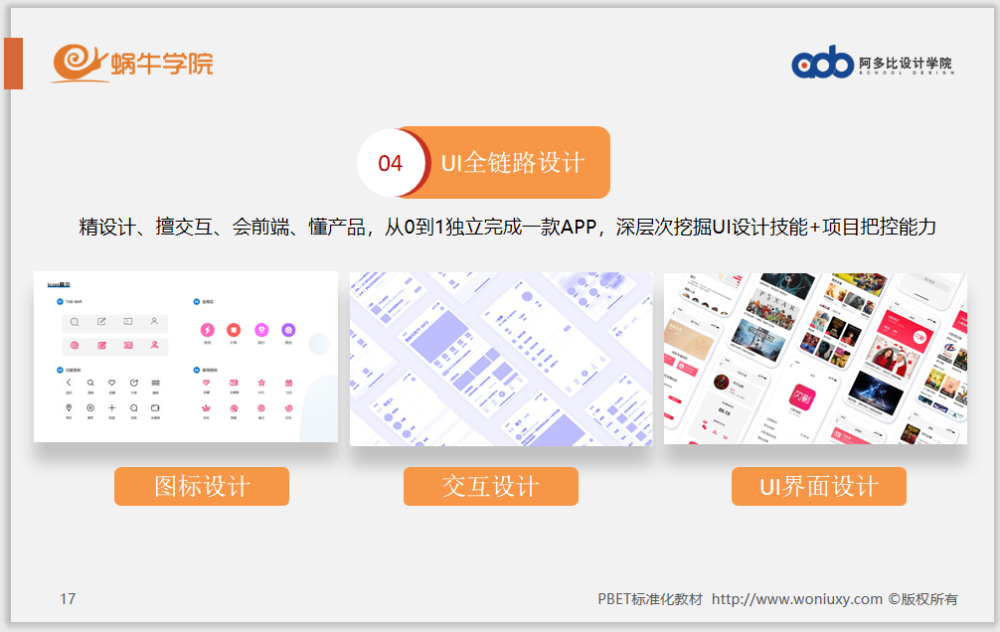Click the back chevron arrow icon
Image resolution: width=1000 pixels, height=632 pixels.
pos(69,382)
